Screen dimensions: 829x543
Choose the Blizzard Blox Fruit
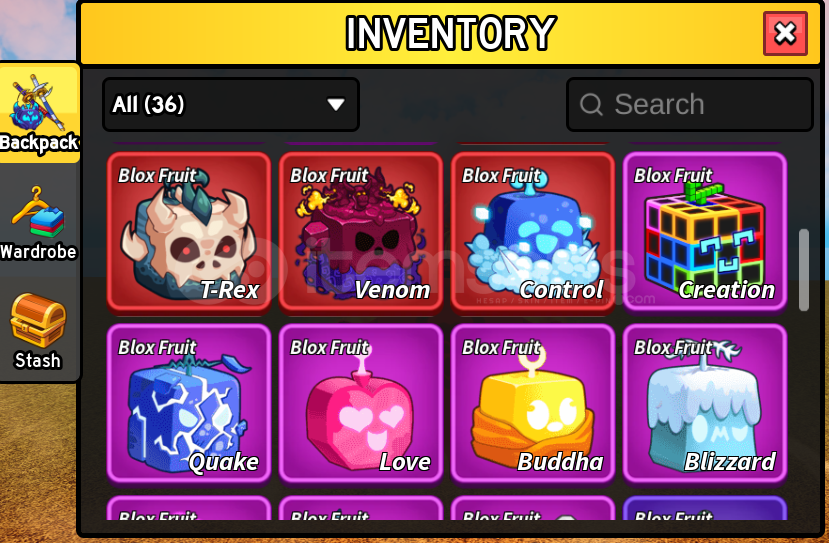coord(705,403)
